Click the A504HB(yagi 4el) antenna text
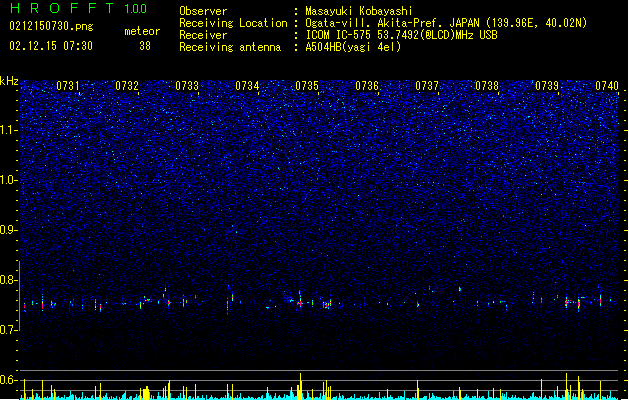 tap(353, 47)
